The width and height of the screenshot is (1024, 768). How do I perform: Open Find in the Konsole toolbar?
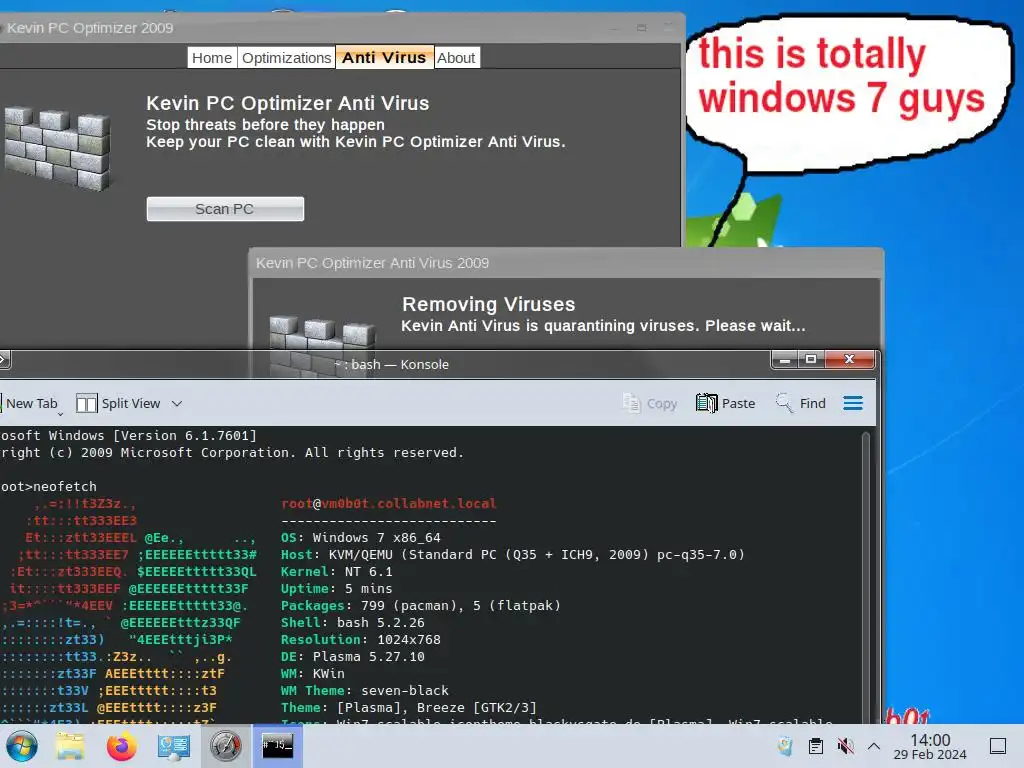pyautogui.click(x=801, y=404)
